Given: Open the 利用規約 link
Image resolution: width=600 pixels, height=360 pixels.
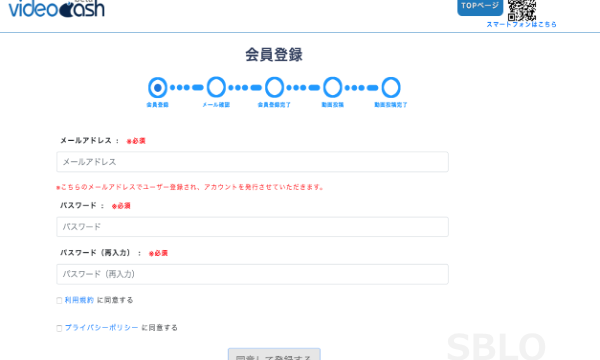Looking at the screenshot, I should (x=79, y=300).
